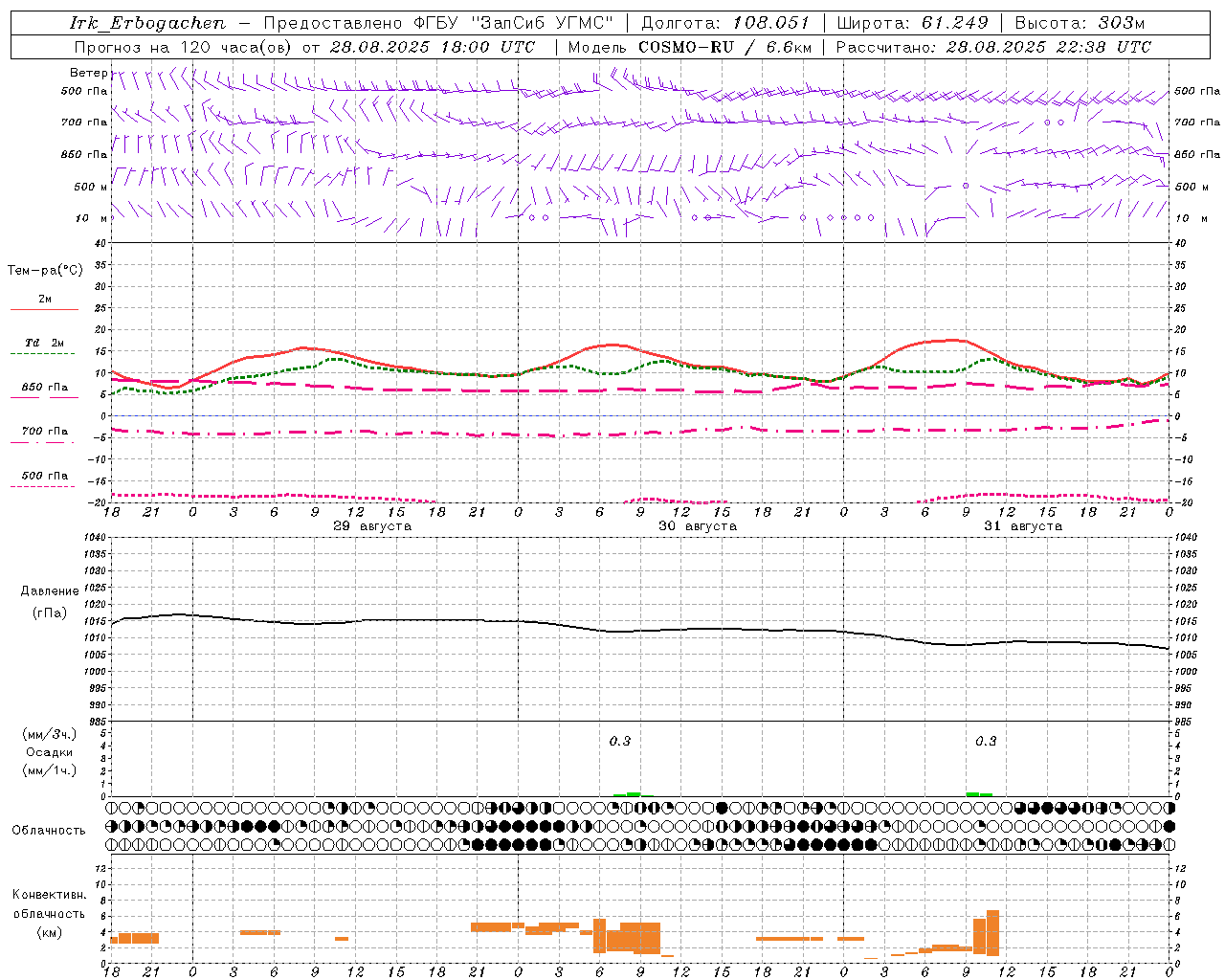Click the (мм/3ч.) precipitation unit label
Screen dimensions: 1225x980
(x=50, y=734)
